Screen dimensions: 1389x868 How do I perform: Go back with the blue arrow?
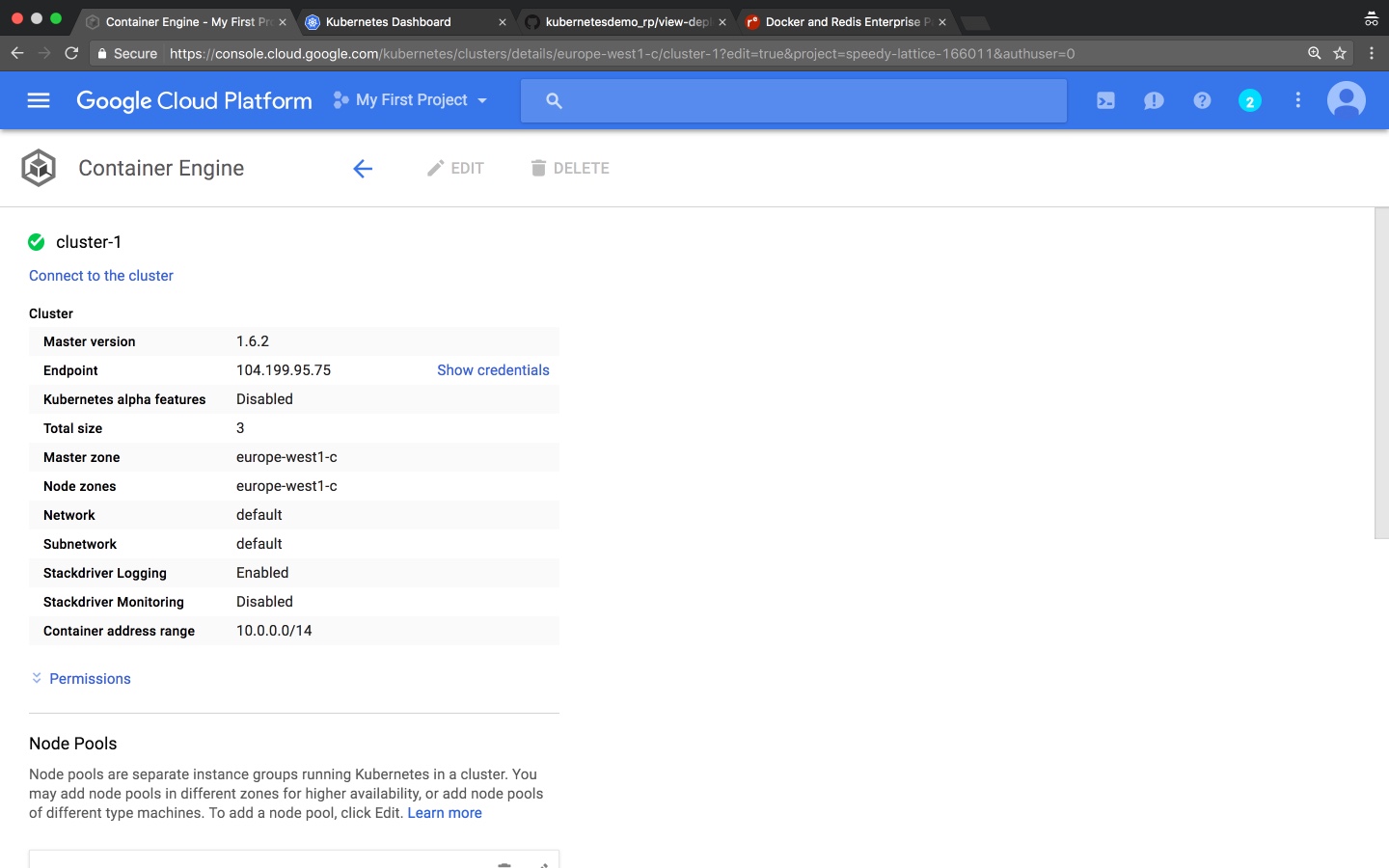coord(363,169)
